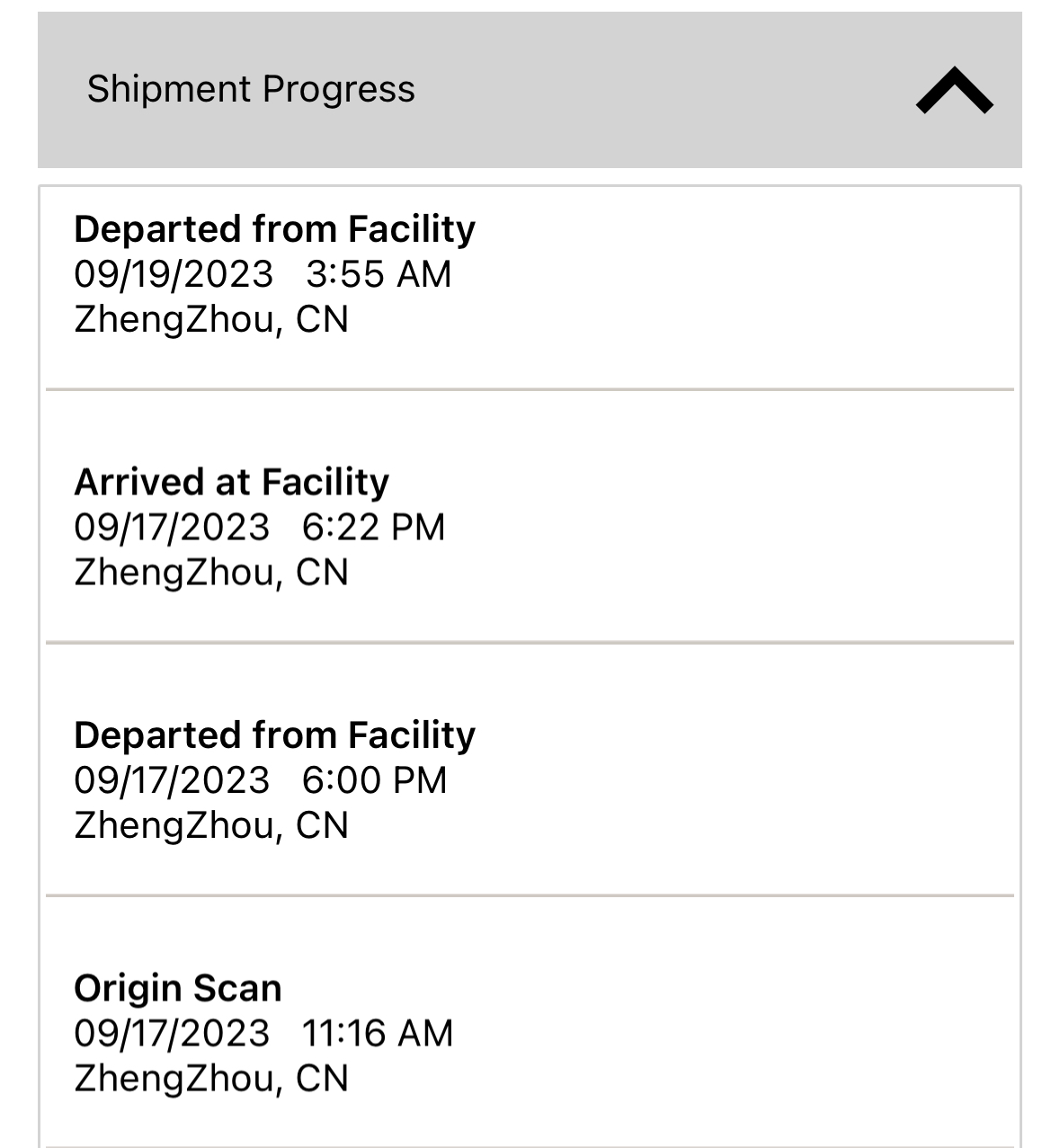This screenshot has height=1148, width=1060.
Task: Open the Arrived at Facility entry title
Action: pos(231,482)
